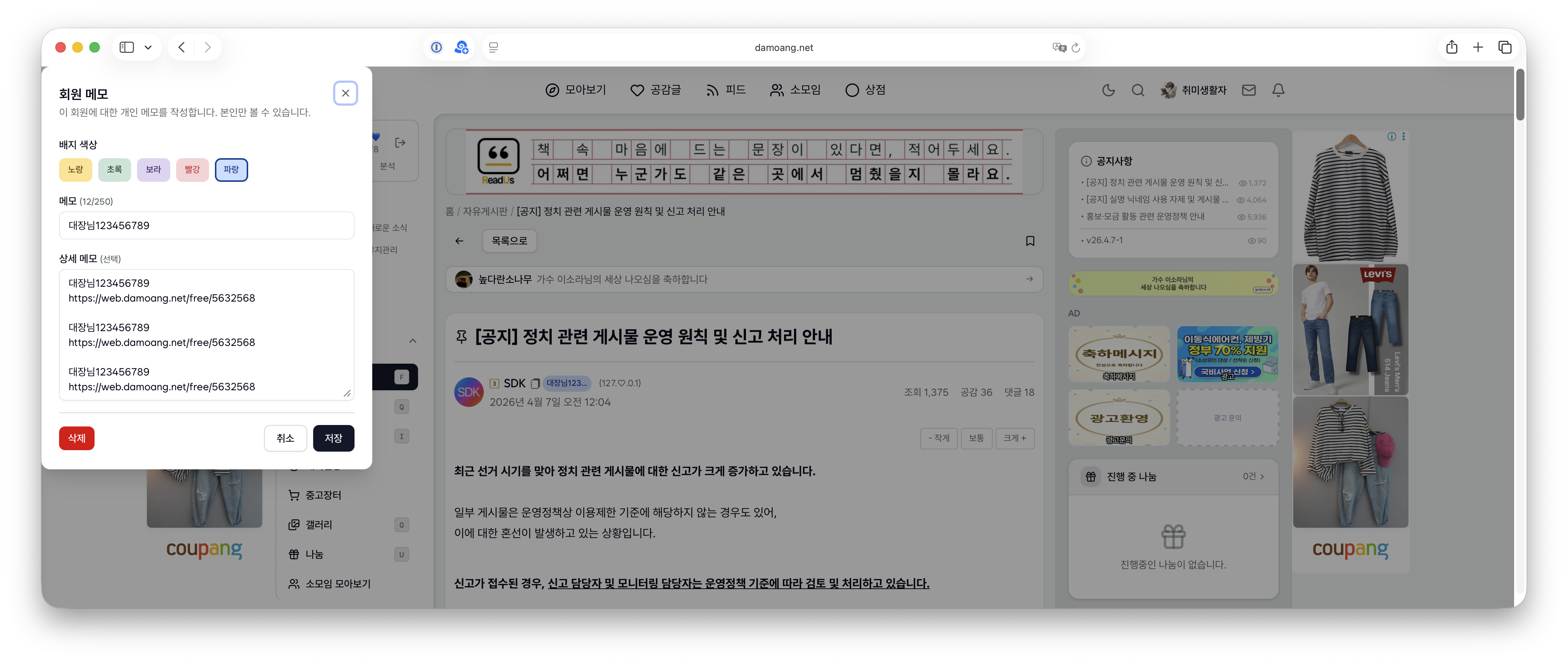Click the damoang.net address field

pyautogui.click(x=783, y=48)
